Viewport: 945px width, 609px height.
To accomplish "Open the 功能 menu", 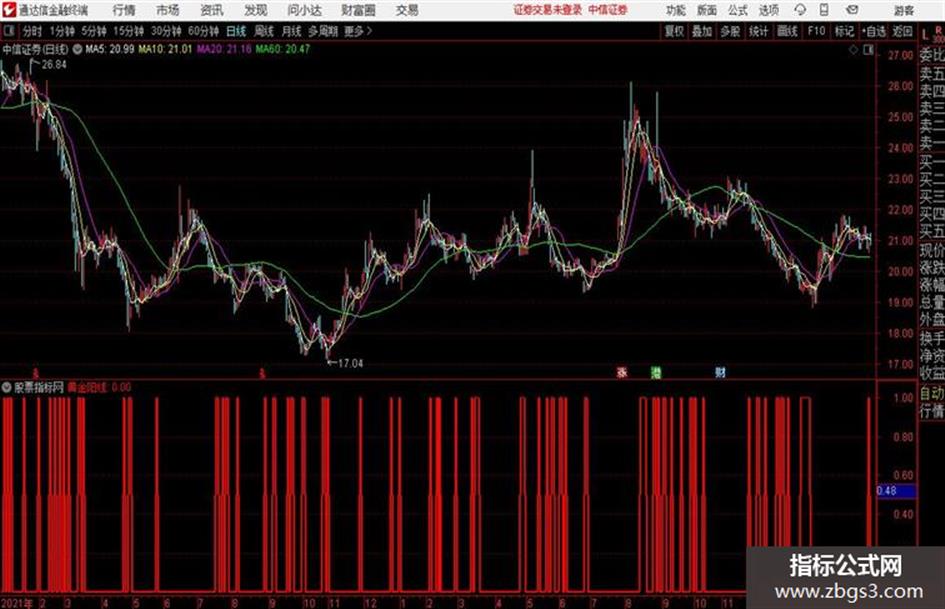I will point(676,10).
